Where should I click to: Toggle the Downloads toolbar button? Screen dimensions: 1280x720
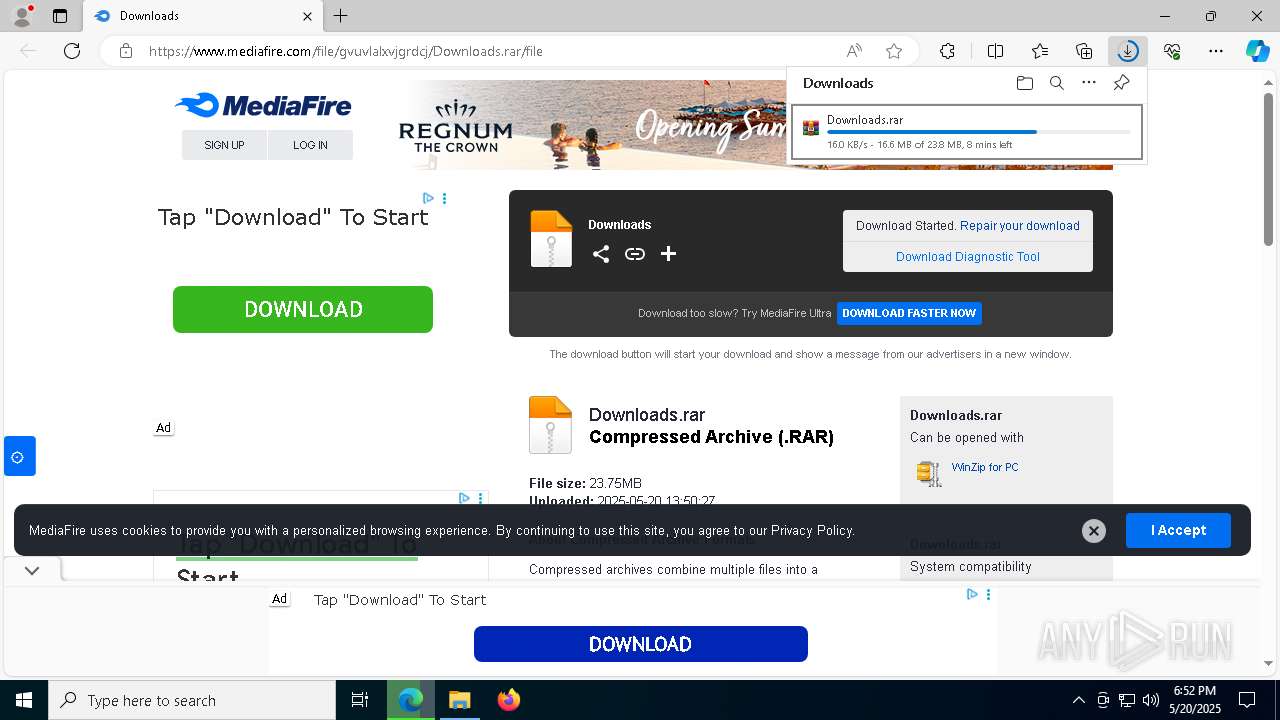pos(1128,51)
